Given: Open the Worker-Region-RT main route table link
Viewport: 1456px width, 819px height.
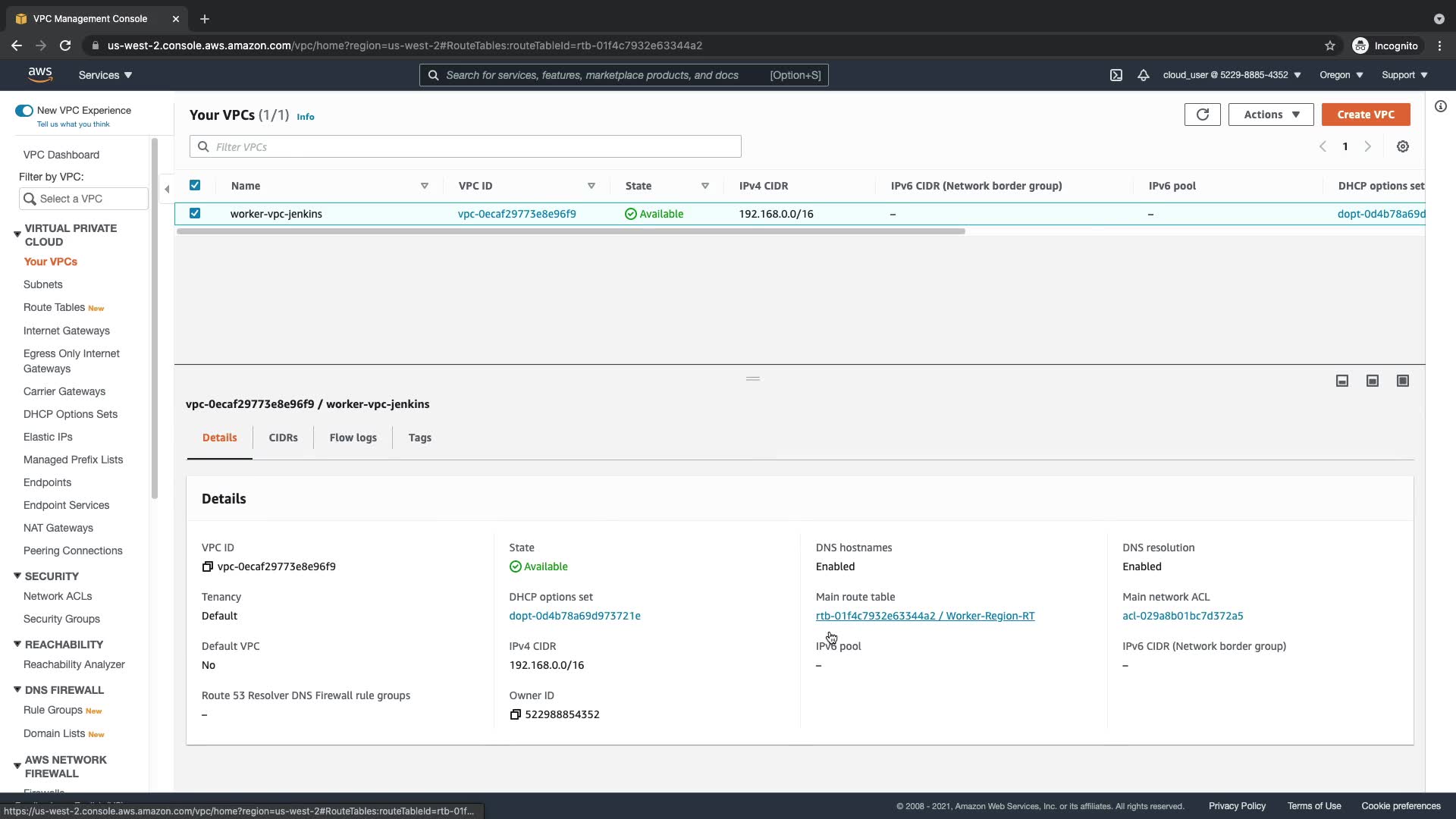Looking at the screenshot, I should [924, 616].
